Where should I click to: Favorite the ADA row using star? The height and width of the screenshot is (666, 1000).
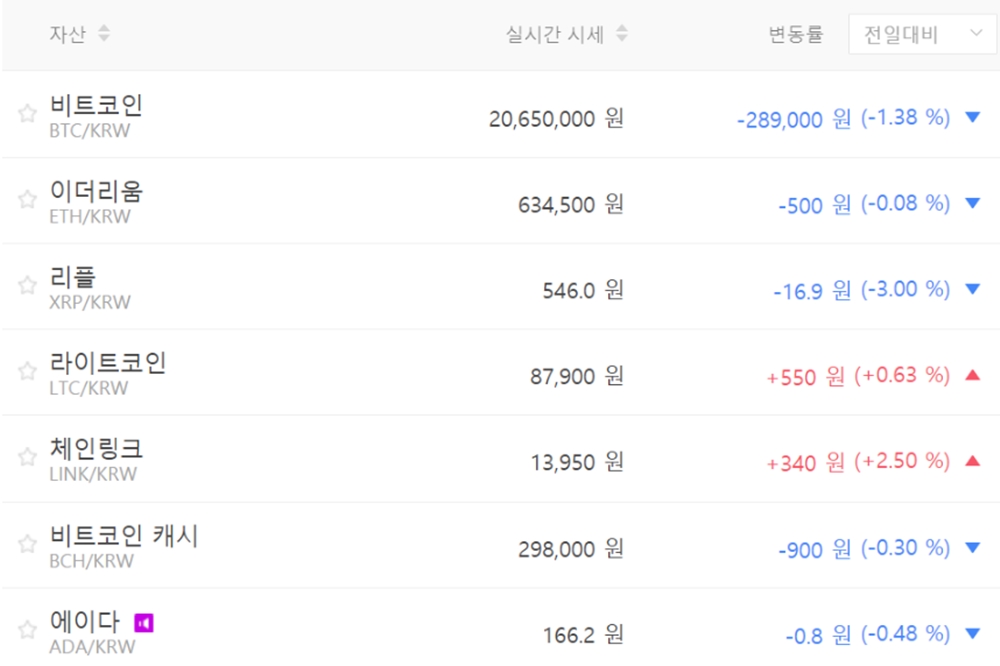tap(27, 631)
